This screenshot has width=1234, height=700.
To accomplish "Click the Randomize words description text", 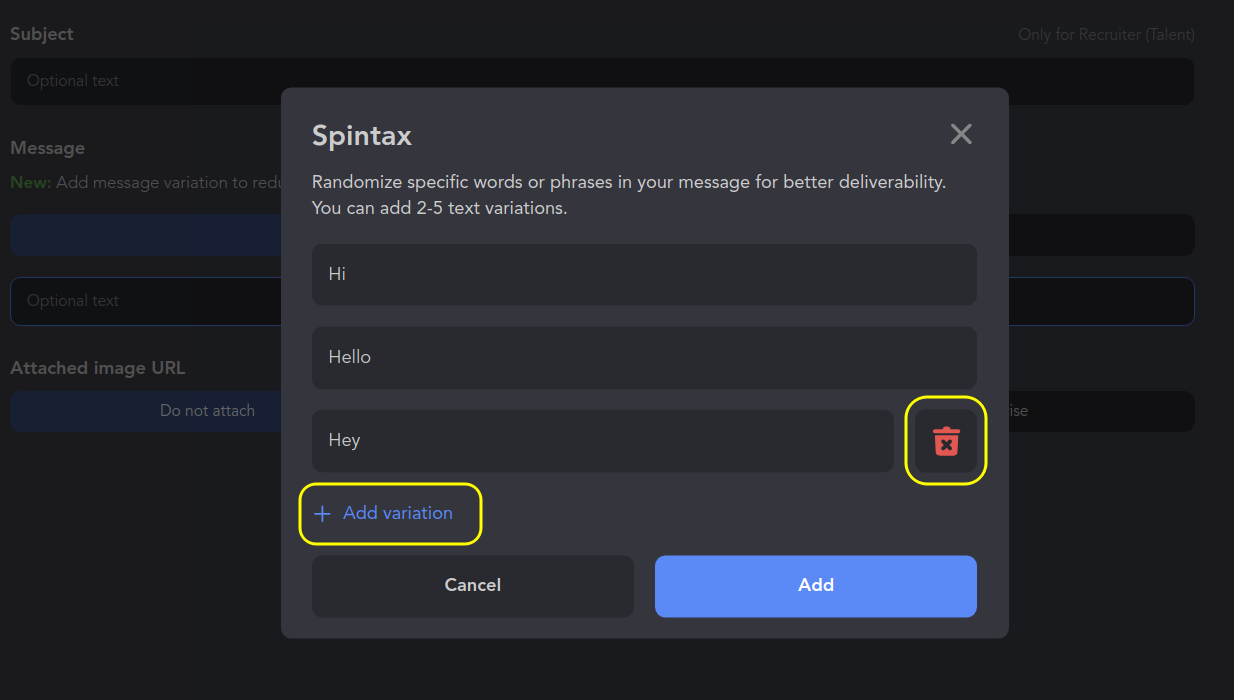I will [x=628, y=182].
